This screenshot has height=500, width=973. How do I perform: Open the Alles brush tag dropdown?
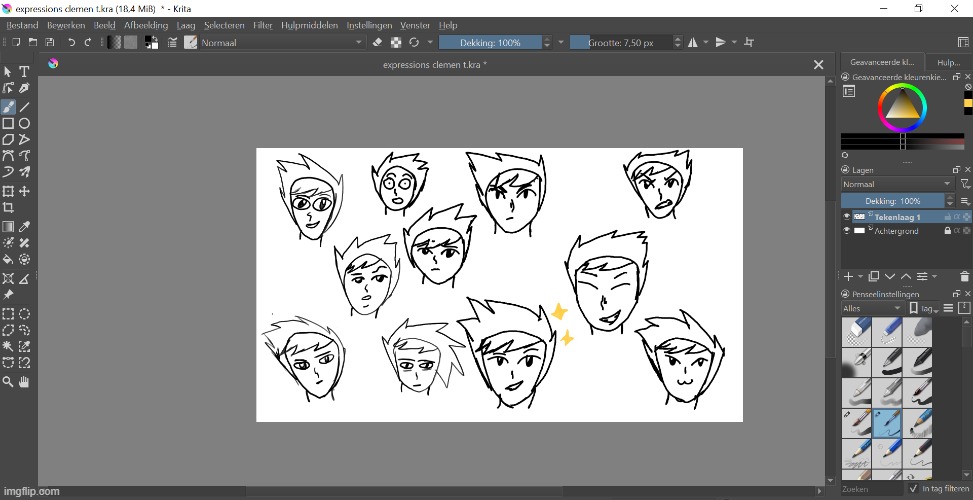tap(872, 308)
